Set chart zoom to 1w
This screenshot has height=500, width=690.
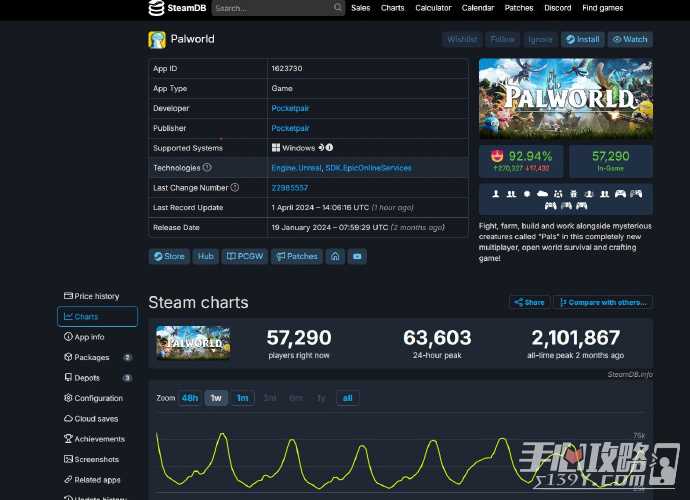216,398
